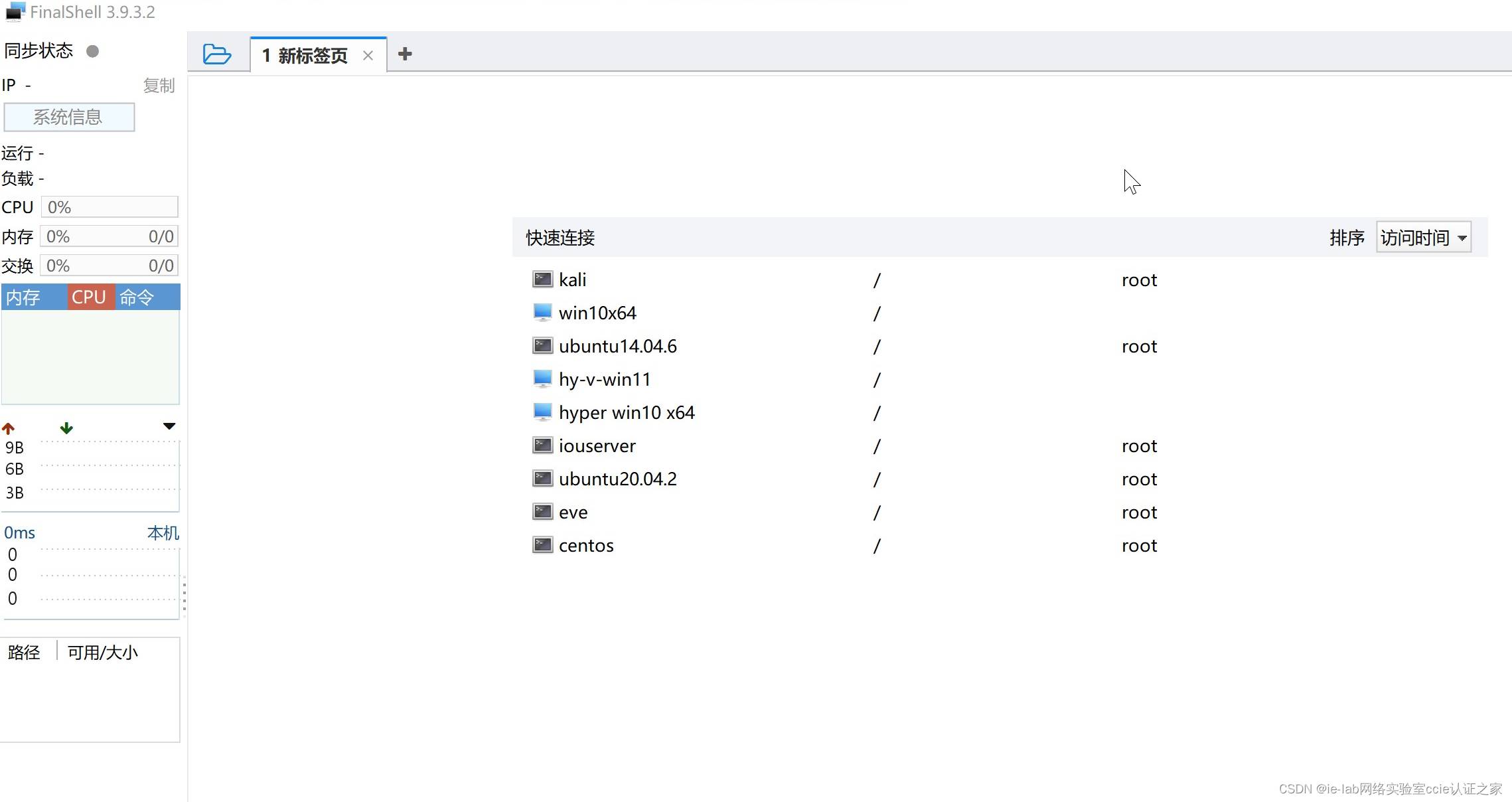Switch to the CPU process tab
Screen dimensions: 1512x802
pyautogui.click(x=90, y=297)
